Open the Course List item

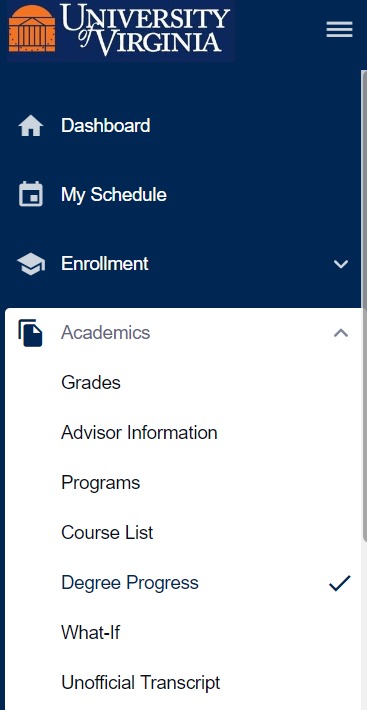[107, 533]
